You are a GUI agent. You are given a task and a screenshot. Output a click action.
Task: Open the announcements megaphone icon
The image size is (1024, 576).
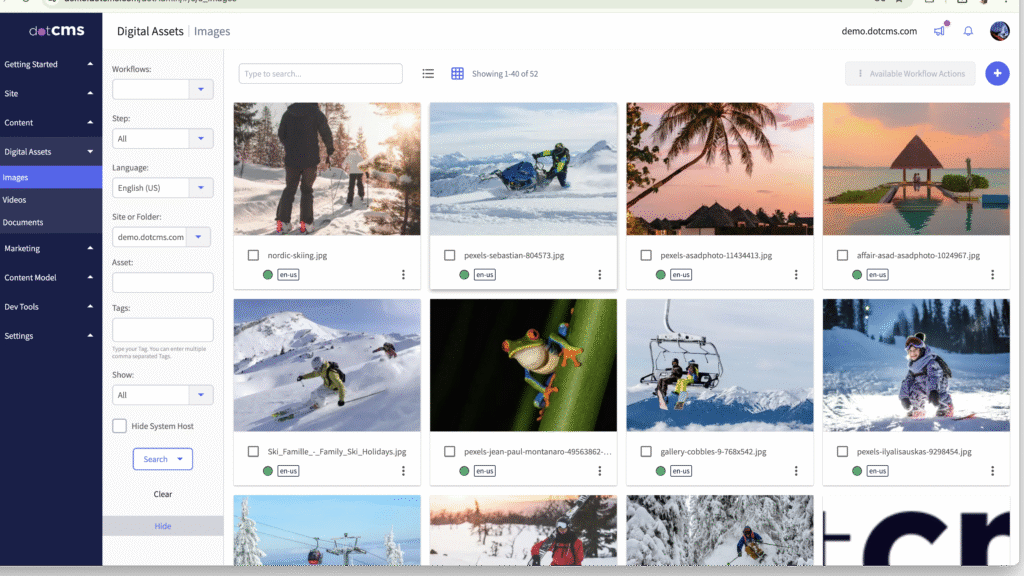point(940,31)
